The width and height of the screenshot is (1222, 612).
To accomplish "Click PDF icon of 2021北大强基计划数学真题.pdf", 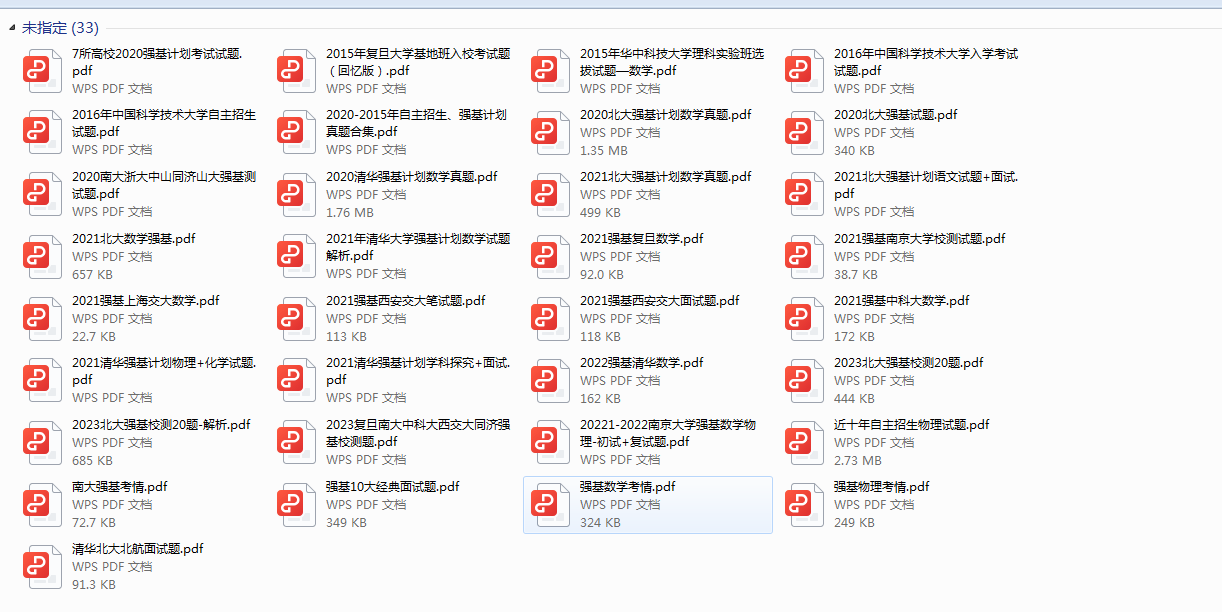I will point(550,195).
